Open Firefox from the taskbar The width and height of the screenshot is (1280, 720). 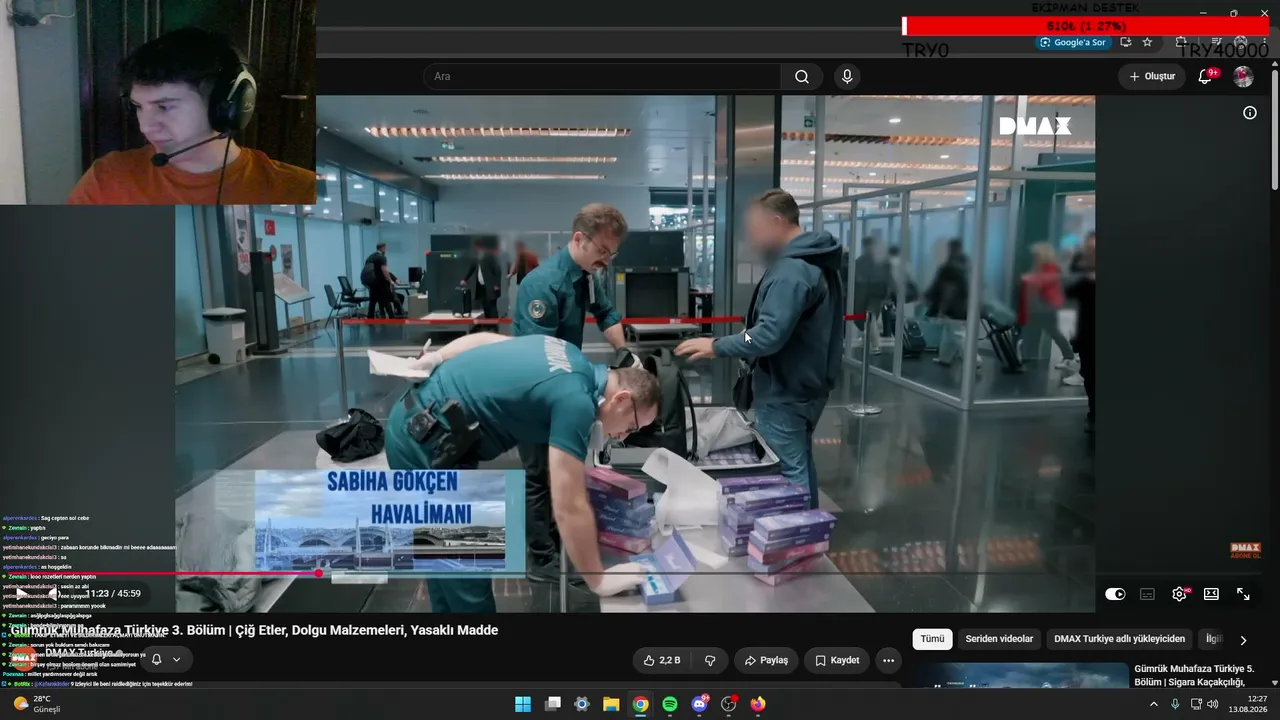click(758, 704)
